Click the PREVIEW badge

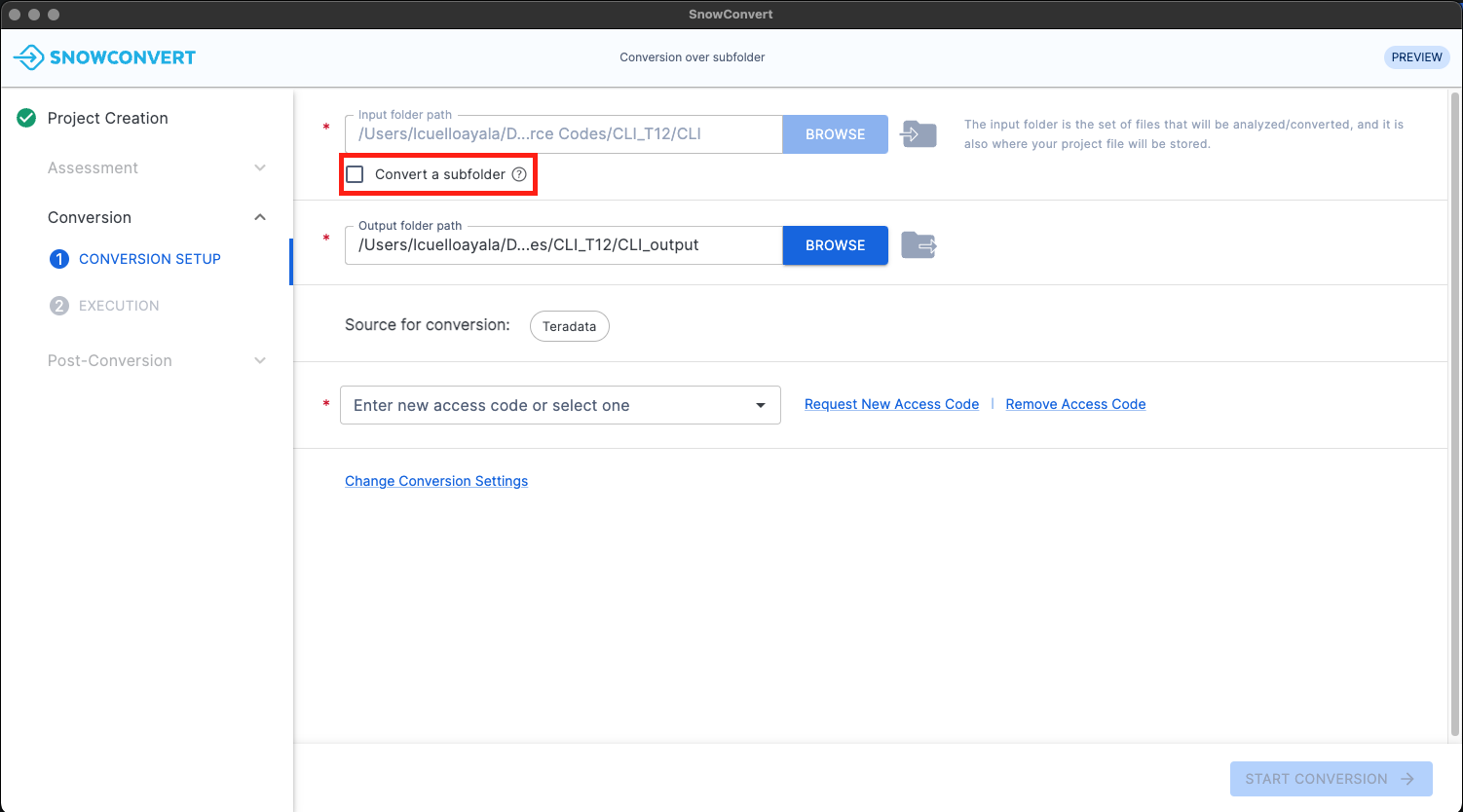1416,57
